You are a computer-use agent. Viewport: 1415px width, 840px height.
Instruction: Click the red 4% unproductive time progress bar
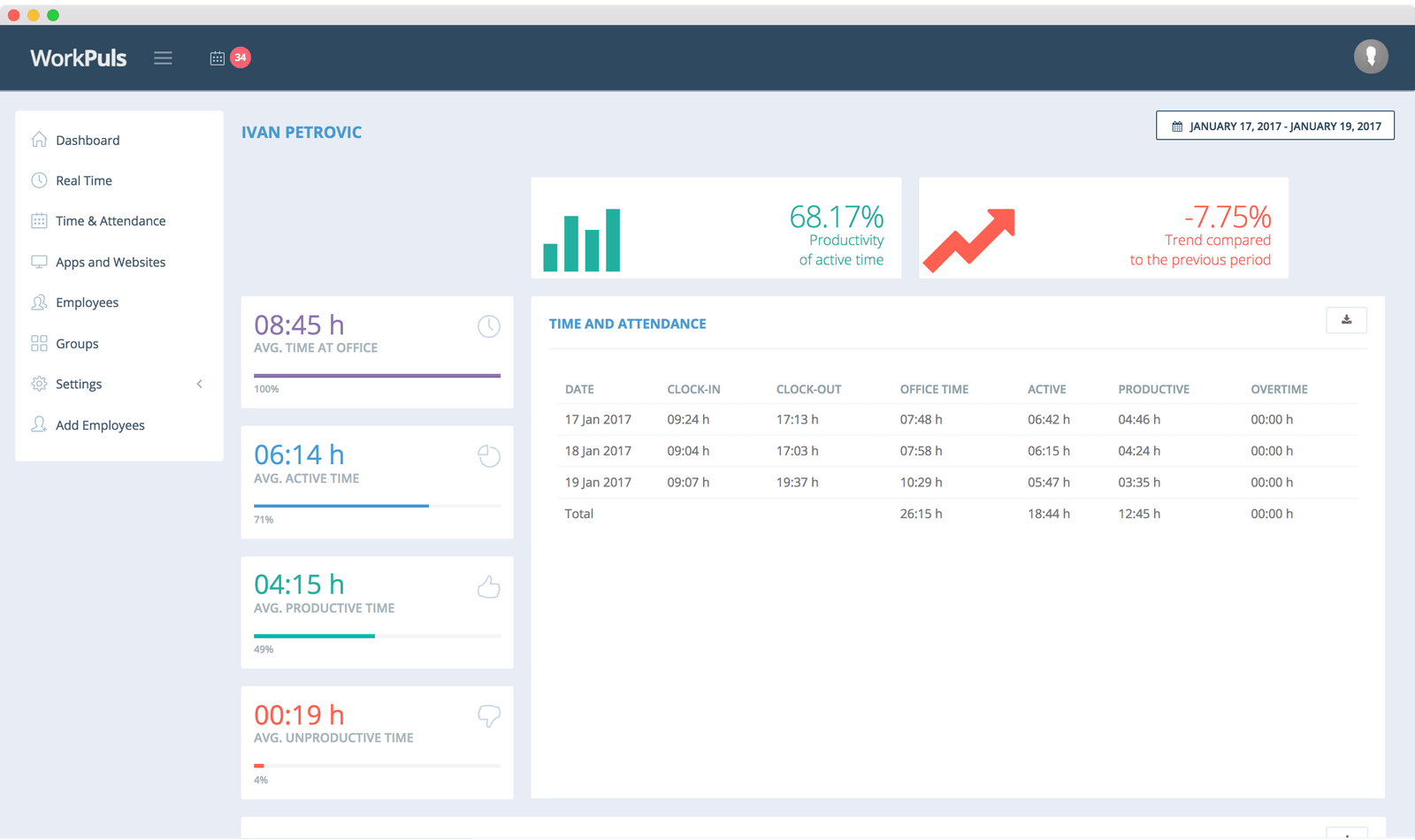tap(259, 766)
